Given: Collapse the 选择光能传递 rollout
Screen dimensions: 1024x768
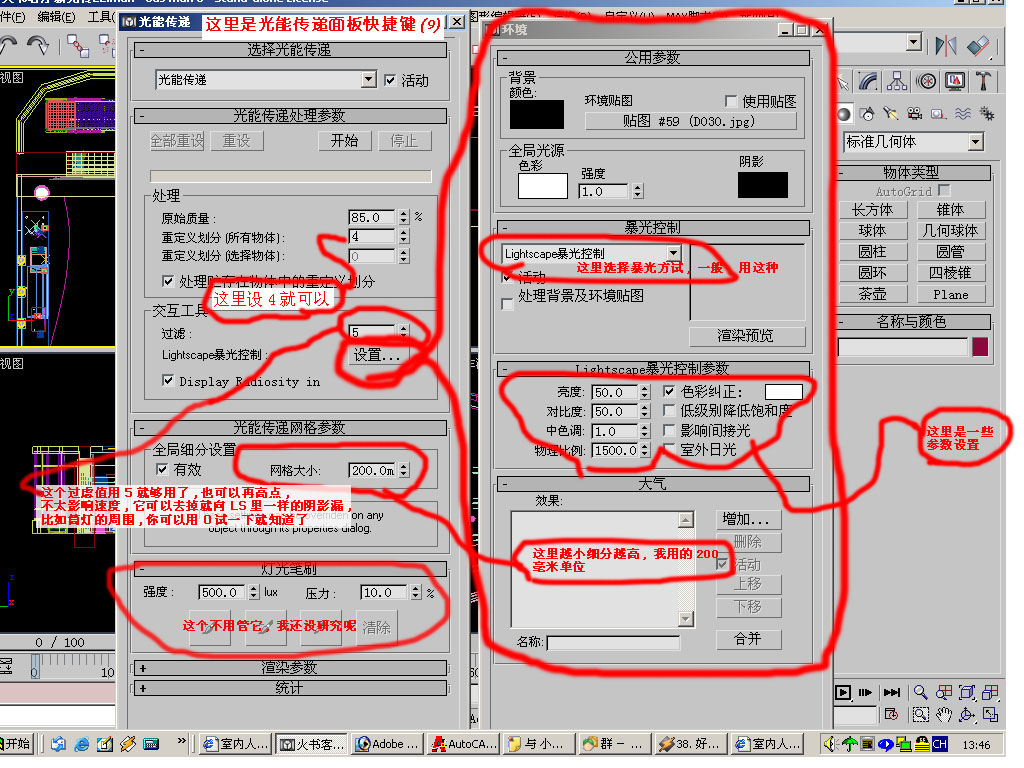Looking at the screenshot, I should point(289,50).
